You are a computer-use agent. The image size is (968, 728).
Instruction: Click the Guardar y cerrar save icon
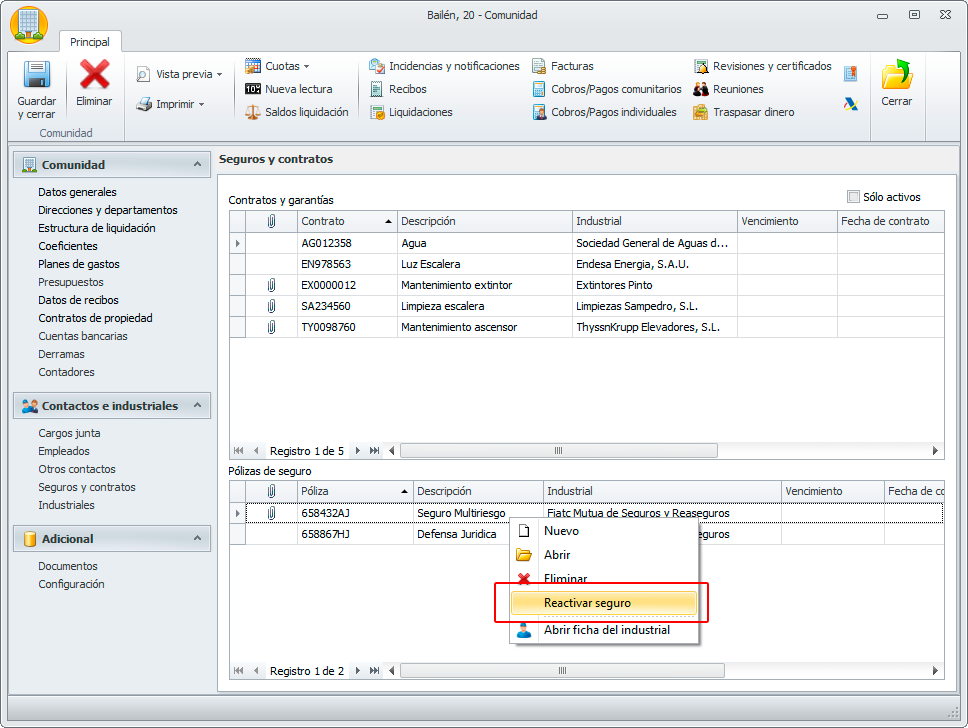(x=36, y=78)
